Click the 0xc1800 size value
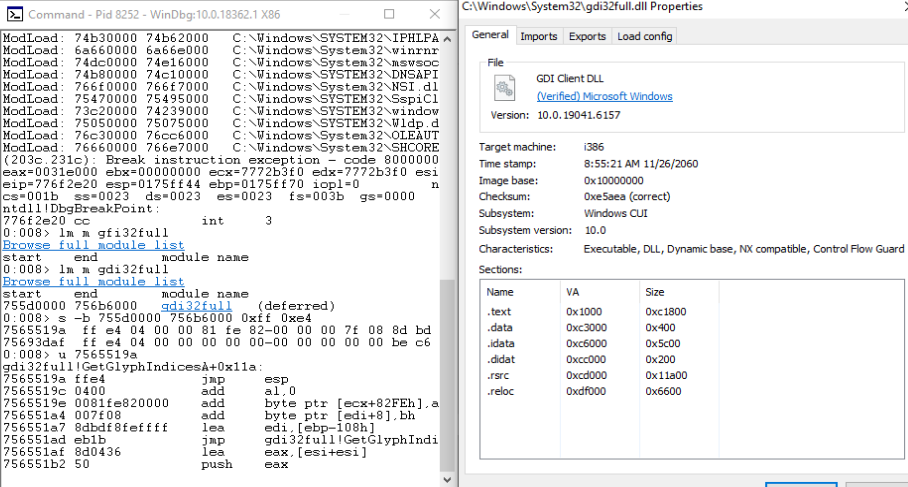Viewport: 908px width, 487px height. [x=666, y=312]
